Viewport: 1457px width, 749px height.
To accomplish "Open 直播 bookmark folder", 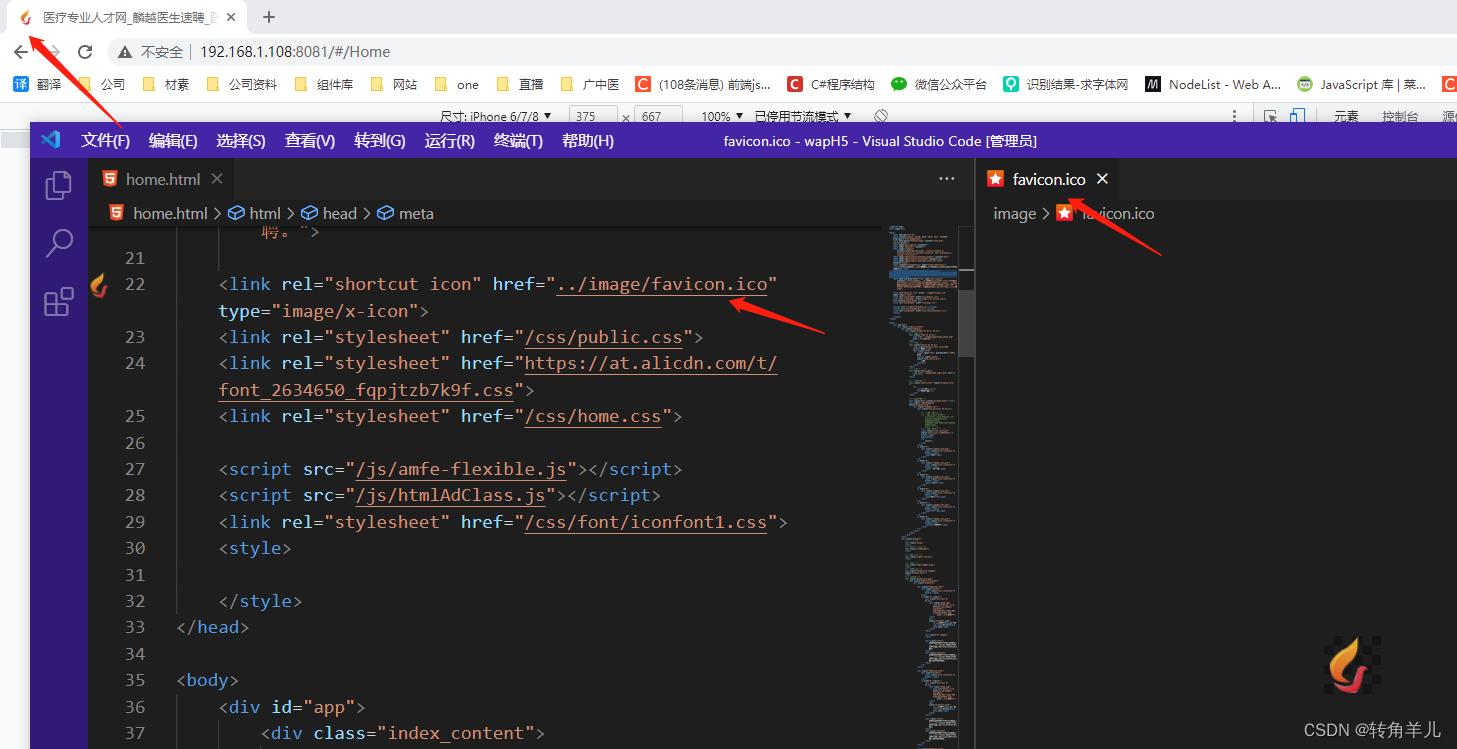I will 520,85.
